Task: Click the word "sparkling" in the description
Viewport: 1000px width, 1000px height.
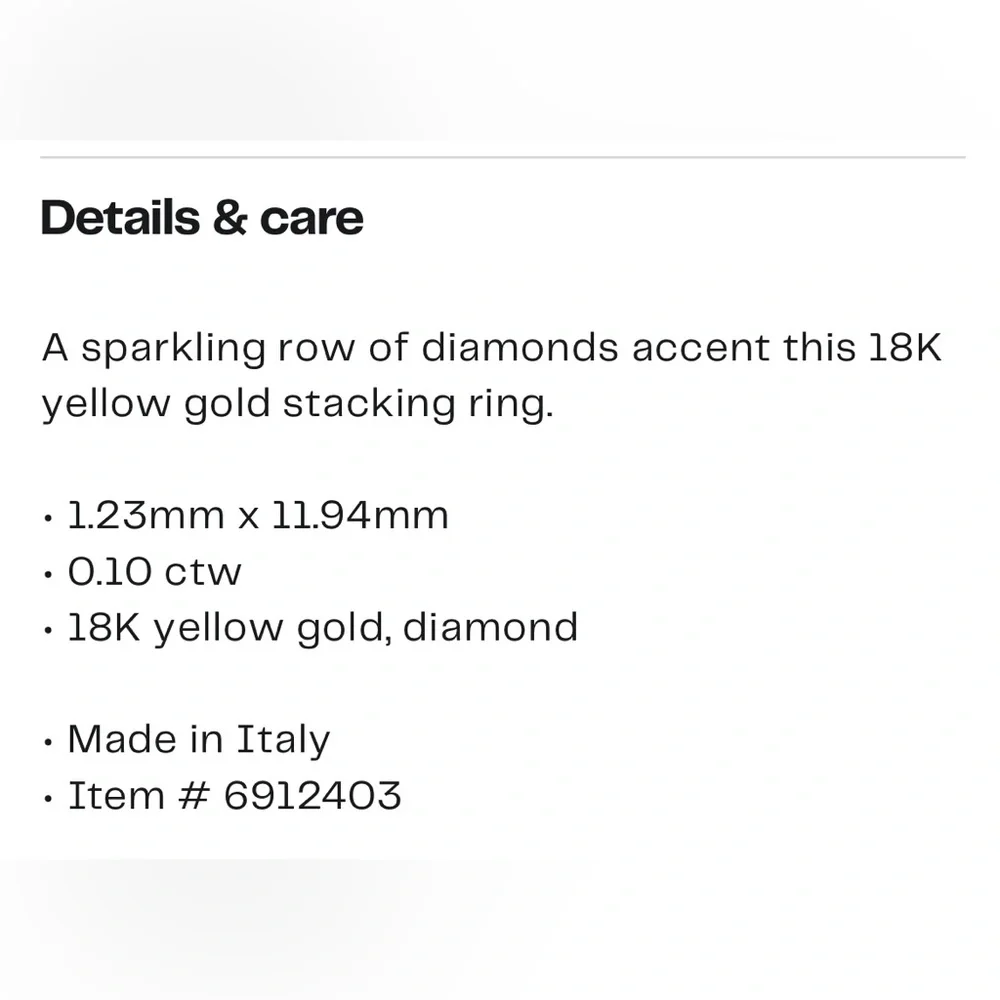Action: click(x=173, y=349)
